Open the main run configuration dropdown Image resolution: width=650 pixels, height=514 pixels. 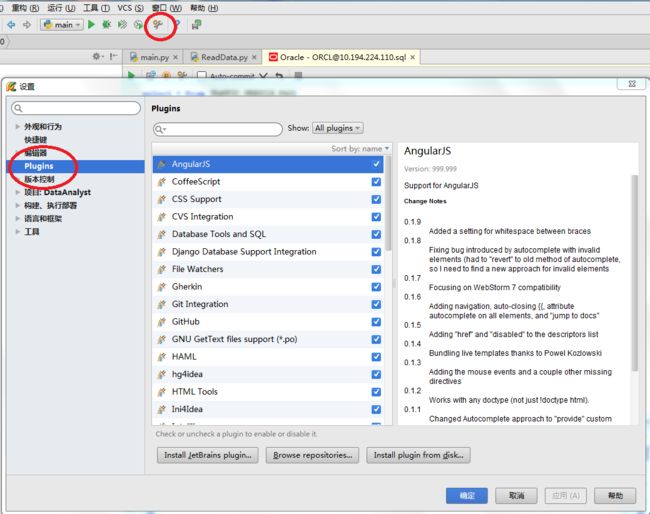[62, 25]
